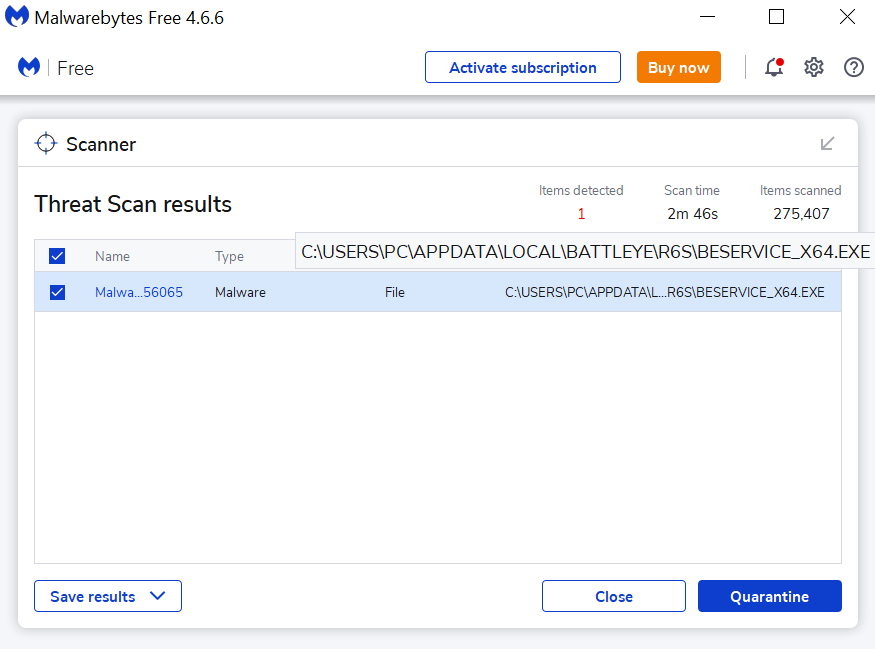
Task: Click the Items scanned value 275,407
Action: pyautogui.click(x=801, y=214)
